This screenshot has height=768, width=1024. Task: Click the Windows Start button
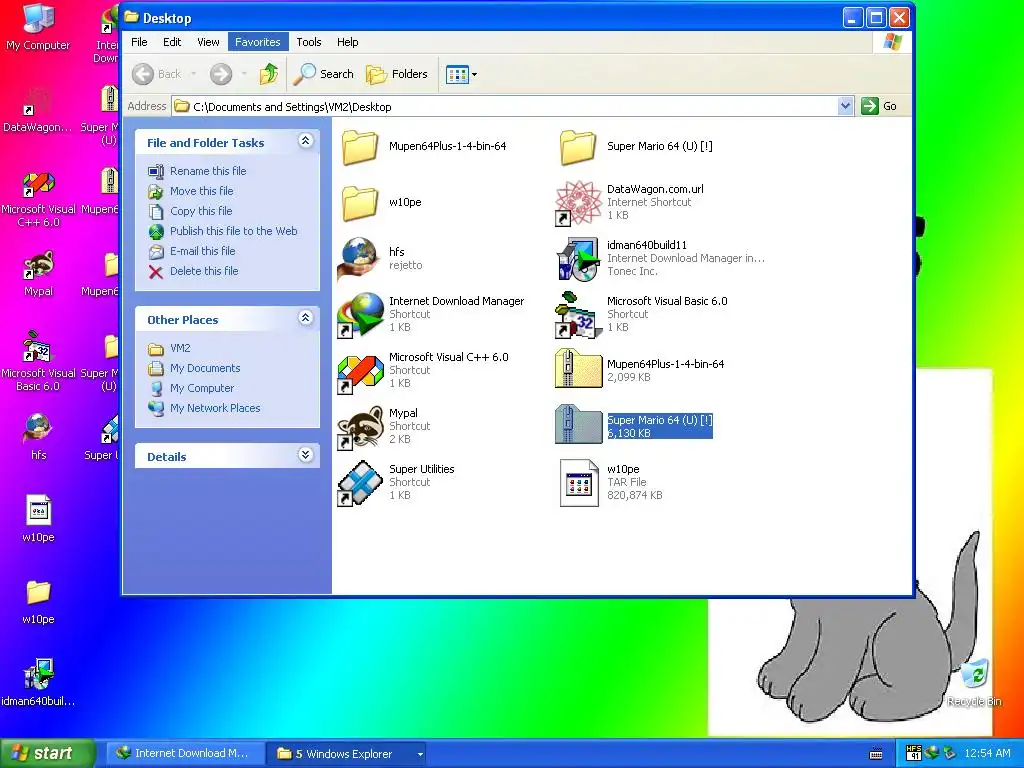pos(47,753)
